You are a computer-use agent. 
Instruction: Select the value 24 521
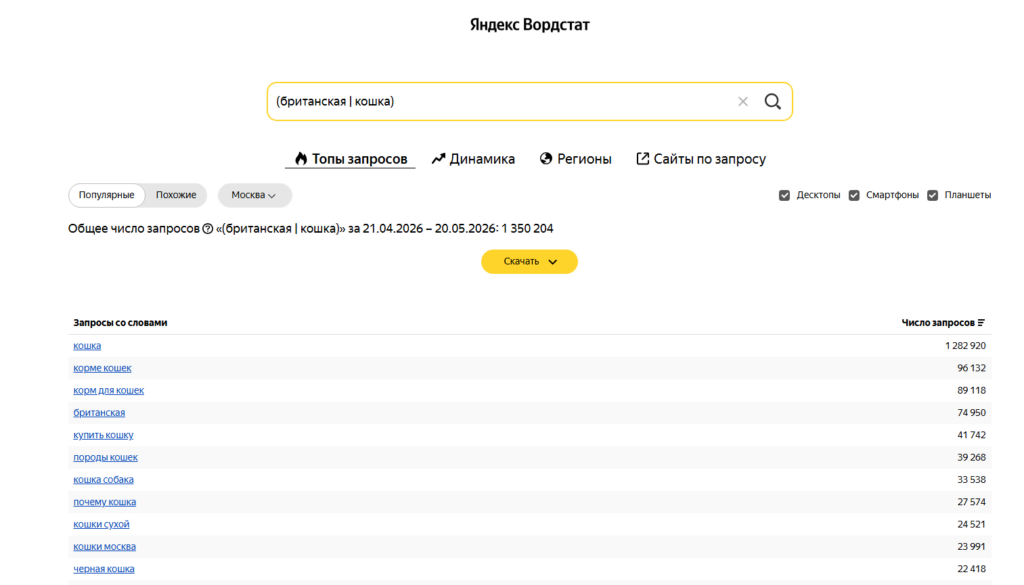tap(971, 524)
